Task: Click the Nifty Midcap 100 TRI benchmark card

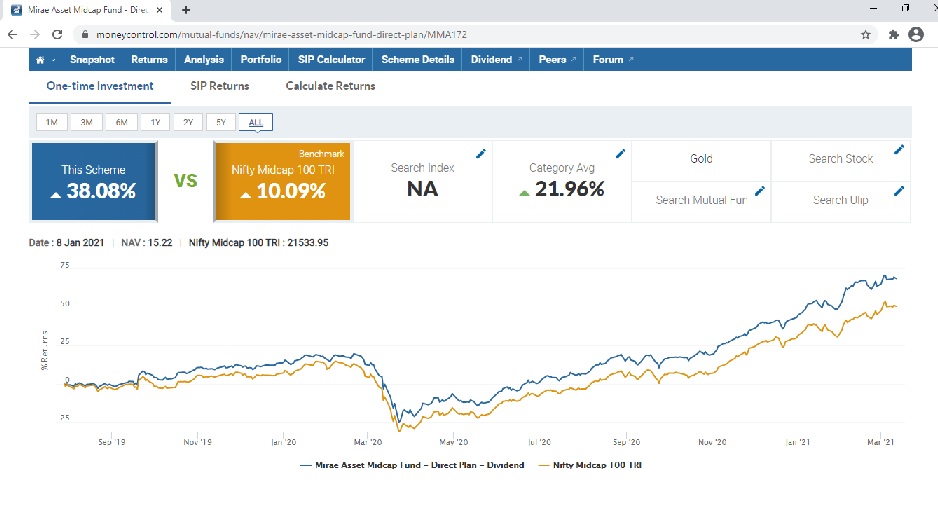Action: click(x=282, y=181)
